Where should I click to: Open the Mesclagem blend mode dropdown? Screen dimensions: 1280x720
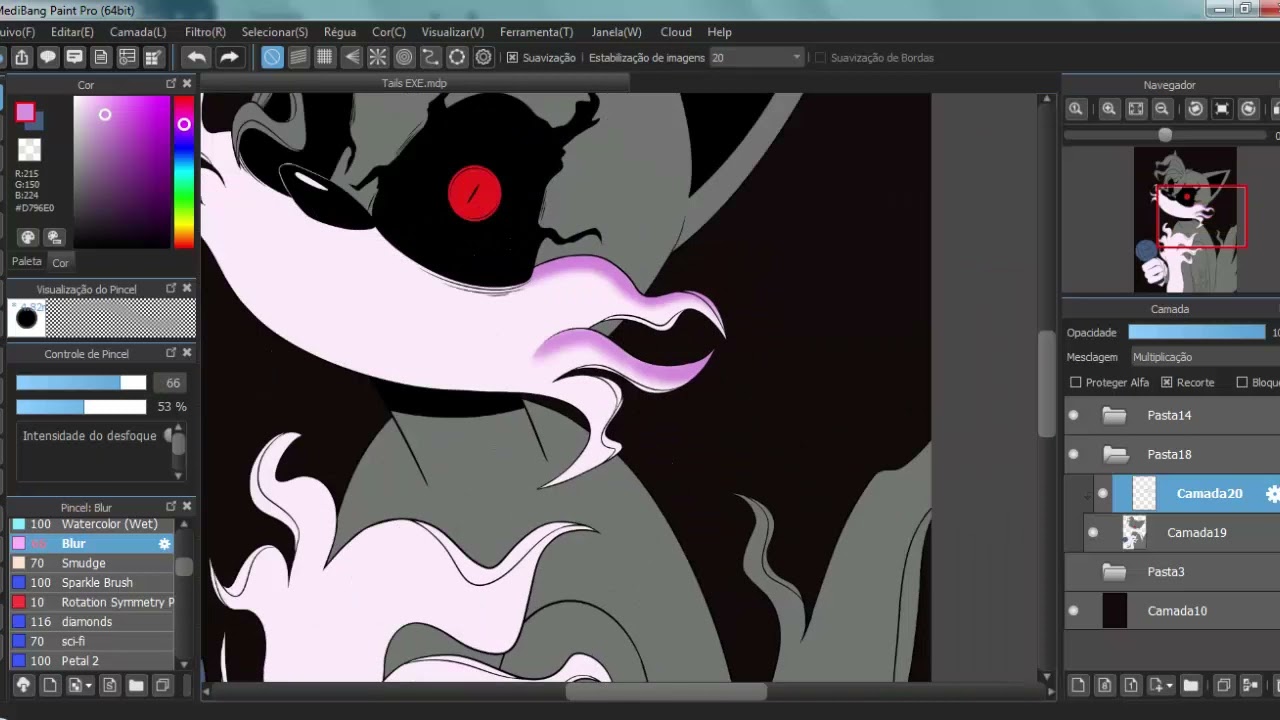click(1205, 357)
